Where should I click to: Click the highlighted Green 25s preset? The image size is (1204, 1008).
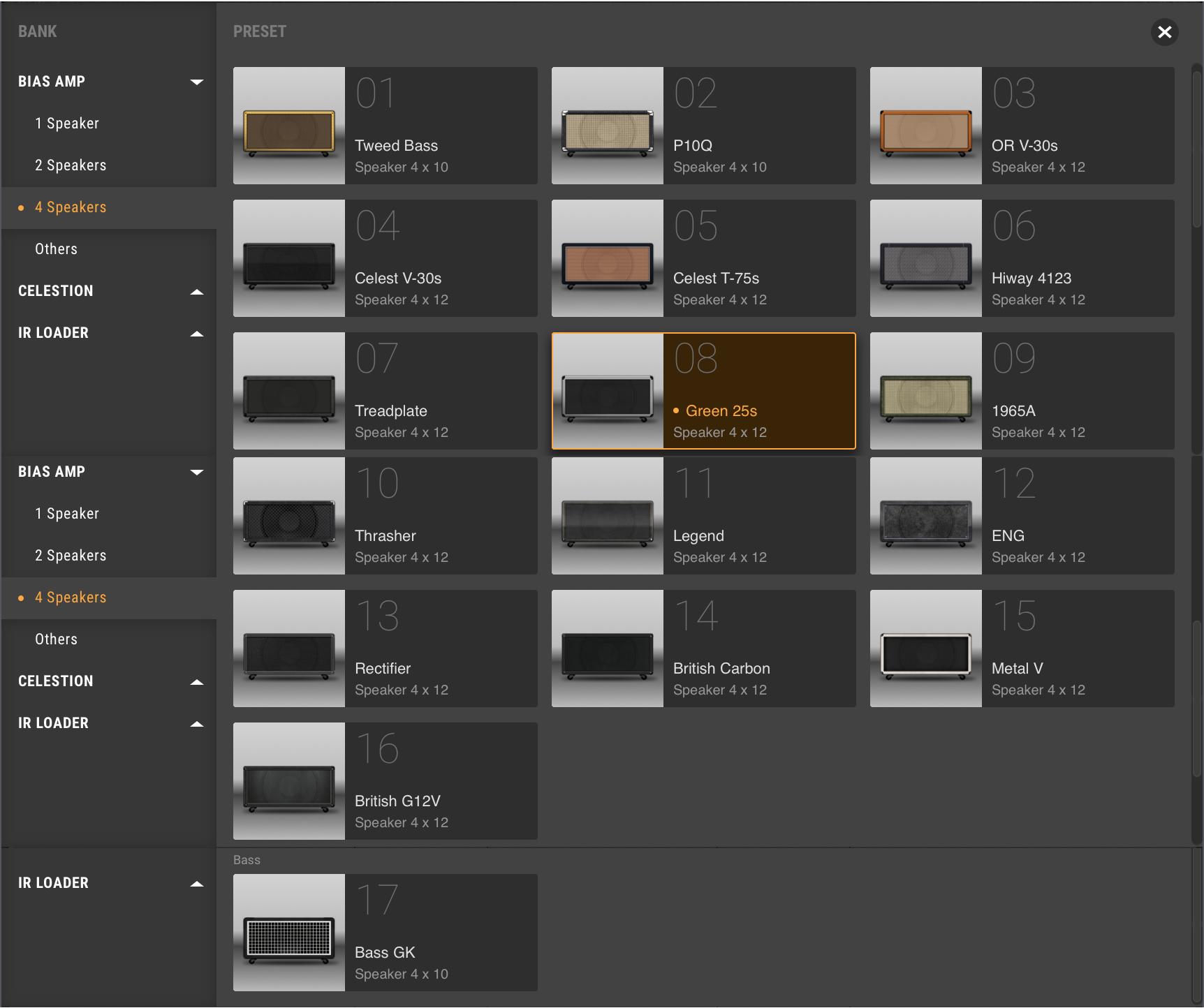pos(704,391)
